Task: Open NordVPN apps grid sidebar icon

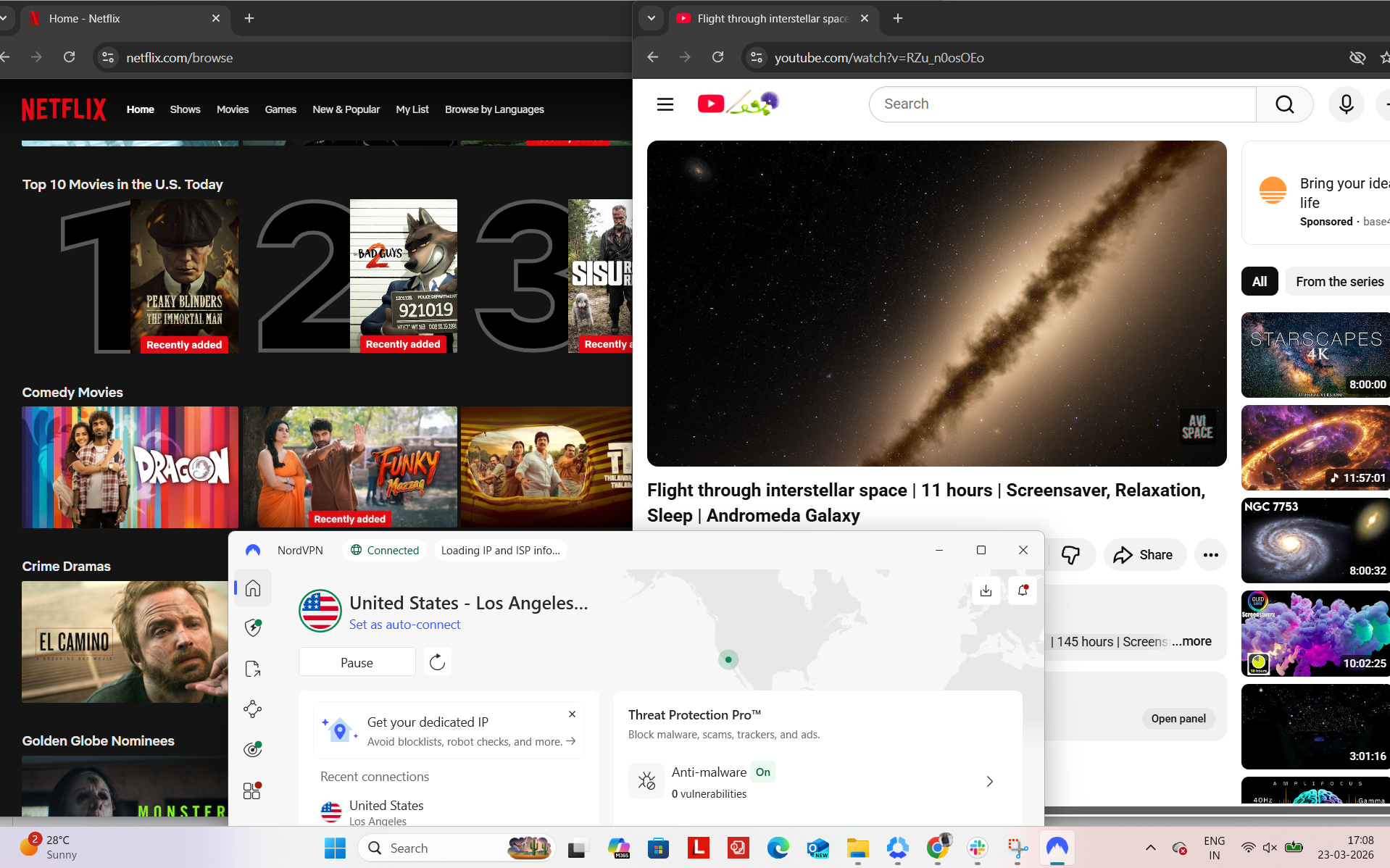Action: tap(253, 790)
